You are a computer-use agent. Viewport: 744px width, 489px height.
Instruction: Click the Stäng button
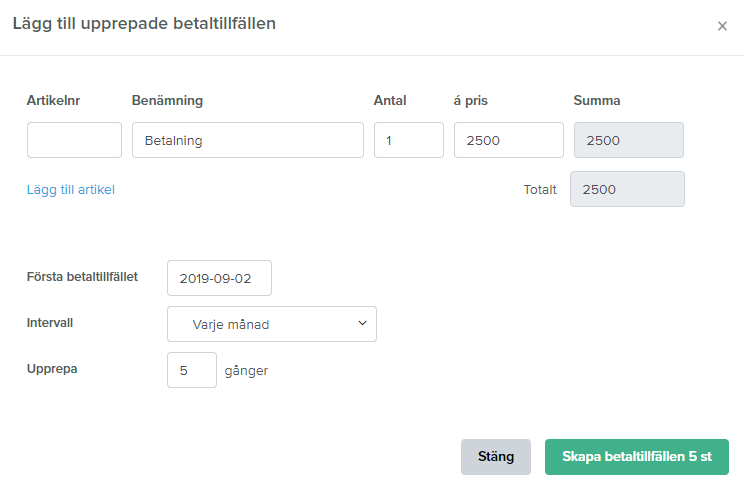(496, 457)
